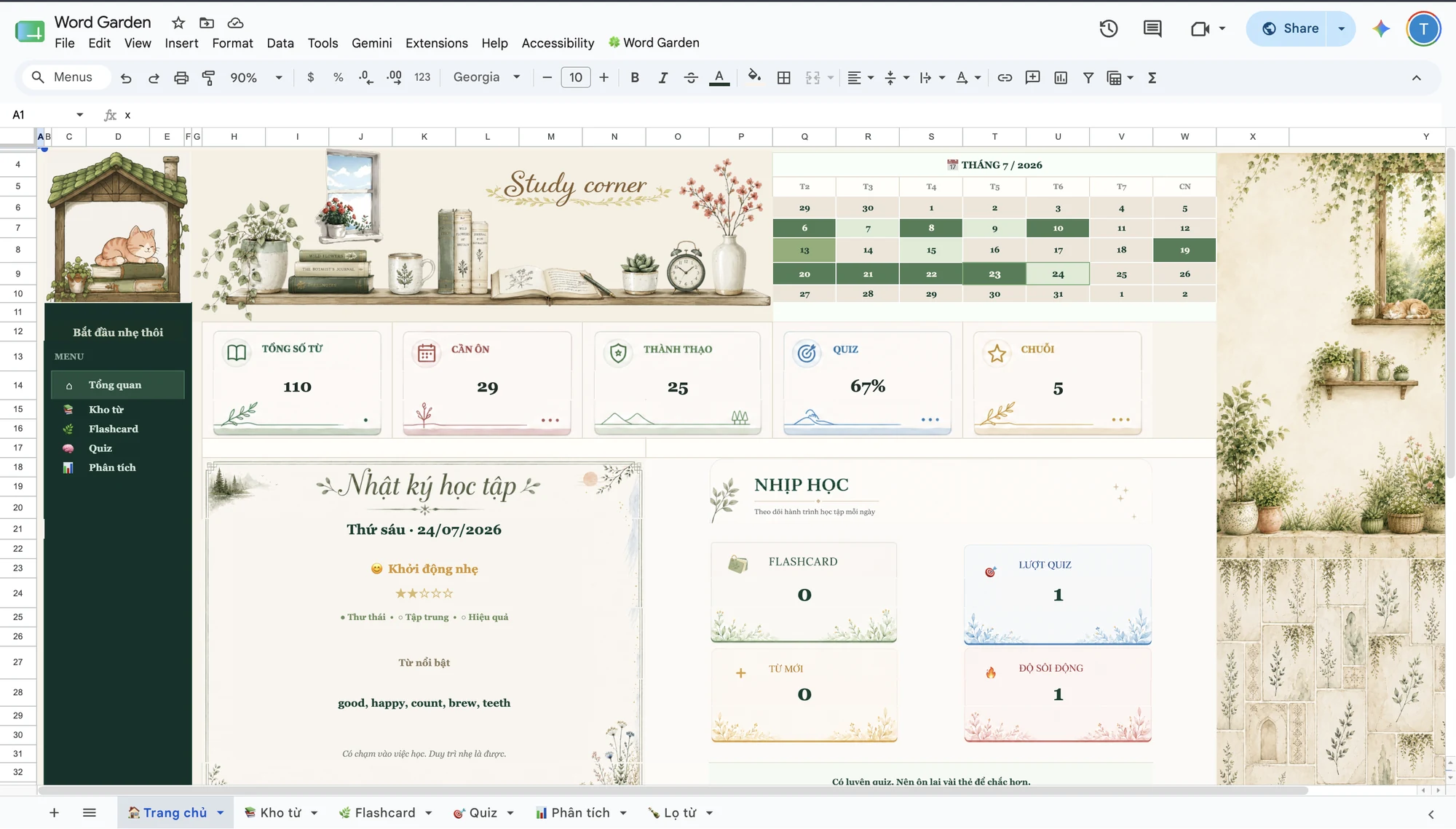Format as currency with the dollar icon
Viewport: 1456px width, 829px height.
(311, 77)
